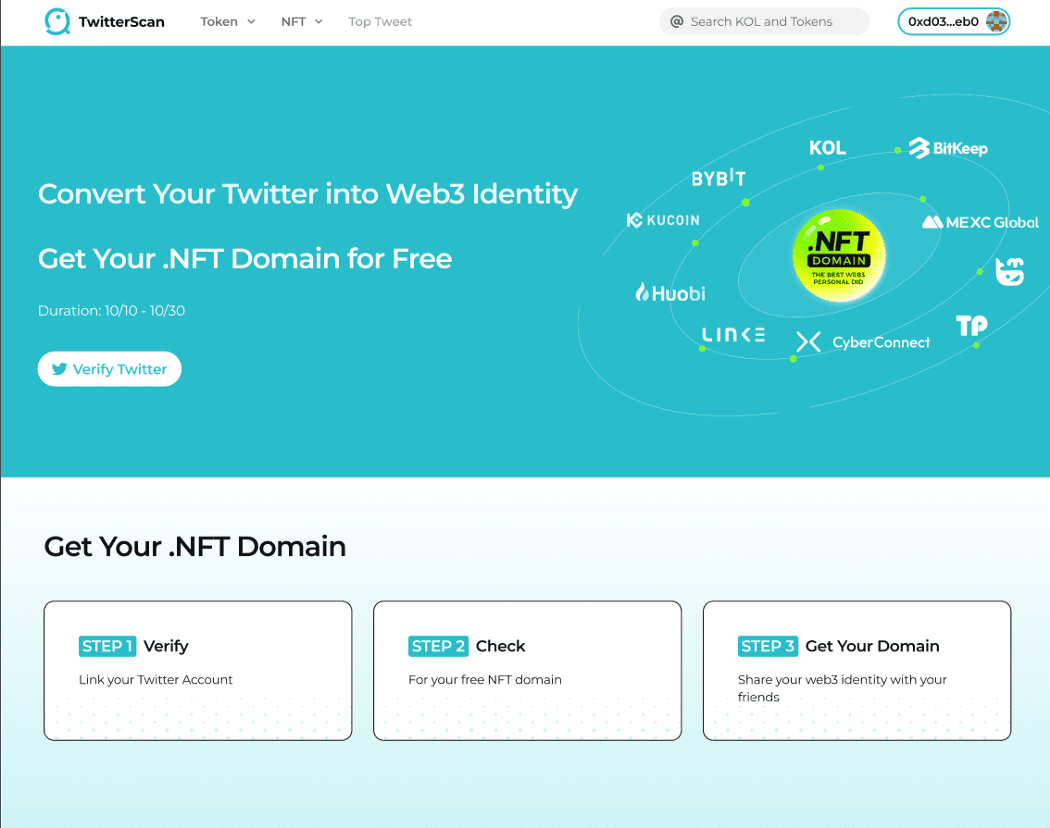The height and width of the screenshot is (828, 1050).
Task: Open the Top Tweet section
Action: coord(380,21)
